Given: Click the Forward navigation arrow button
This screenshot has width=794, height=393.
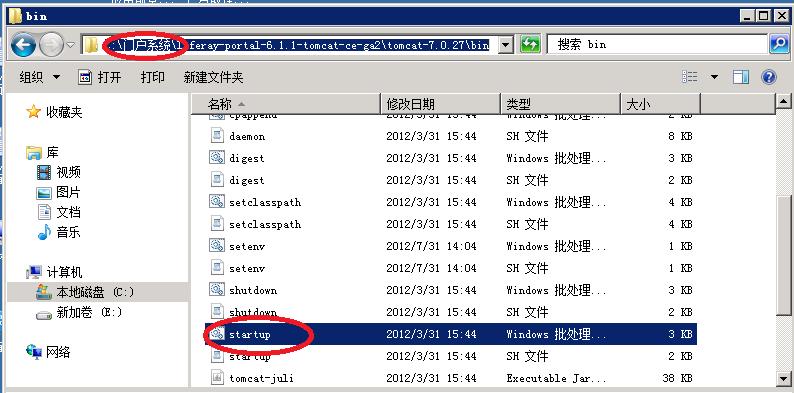Looking at the screenshot, I should (x=51, y=46).
